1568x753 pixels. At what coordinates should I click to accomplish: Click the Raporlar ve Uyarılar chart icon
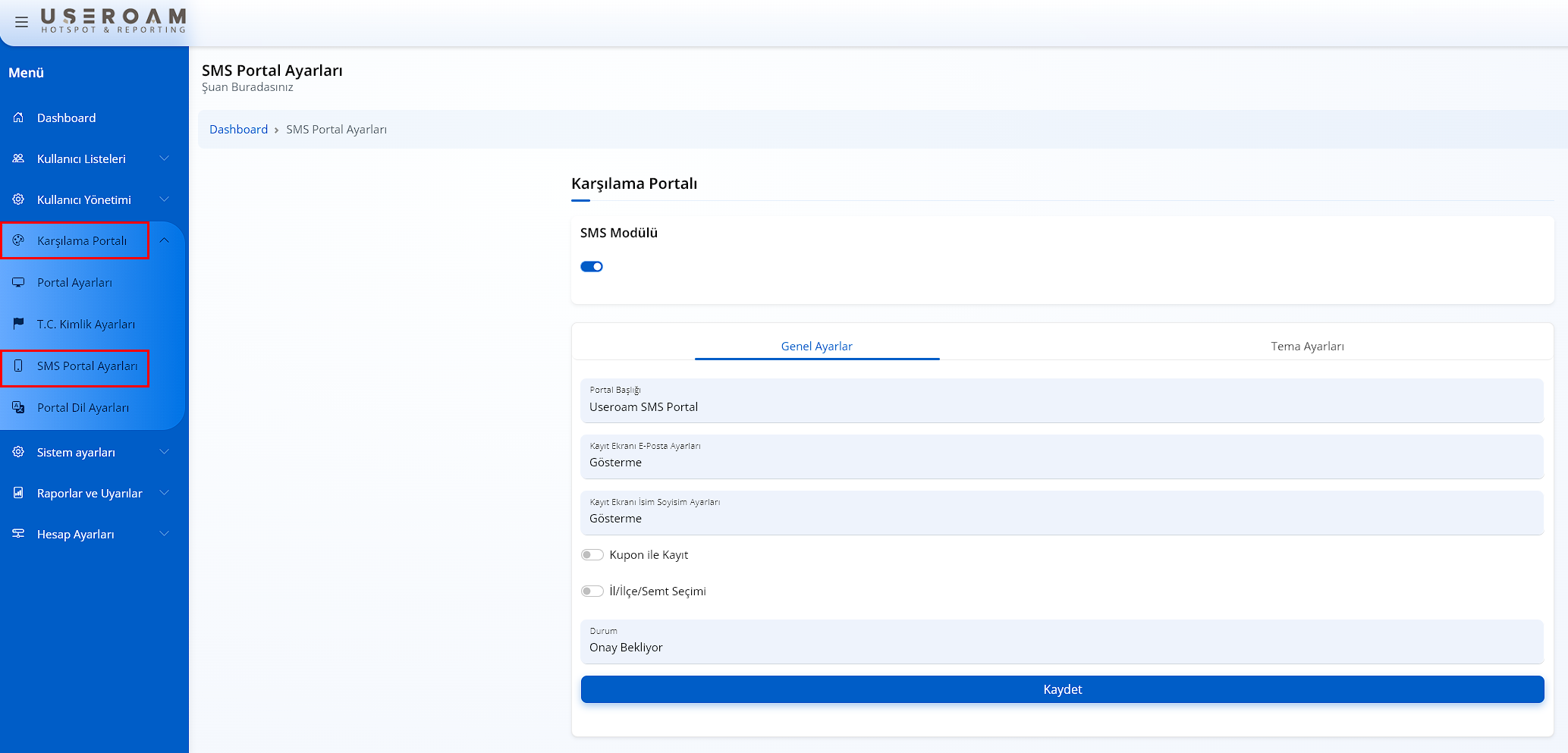tap(18, 493)
